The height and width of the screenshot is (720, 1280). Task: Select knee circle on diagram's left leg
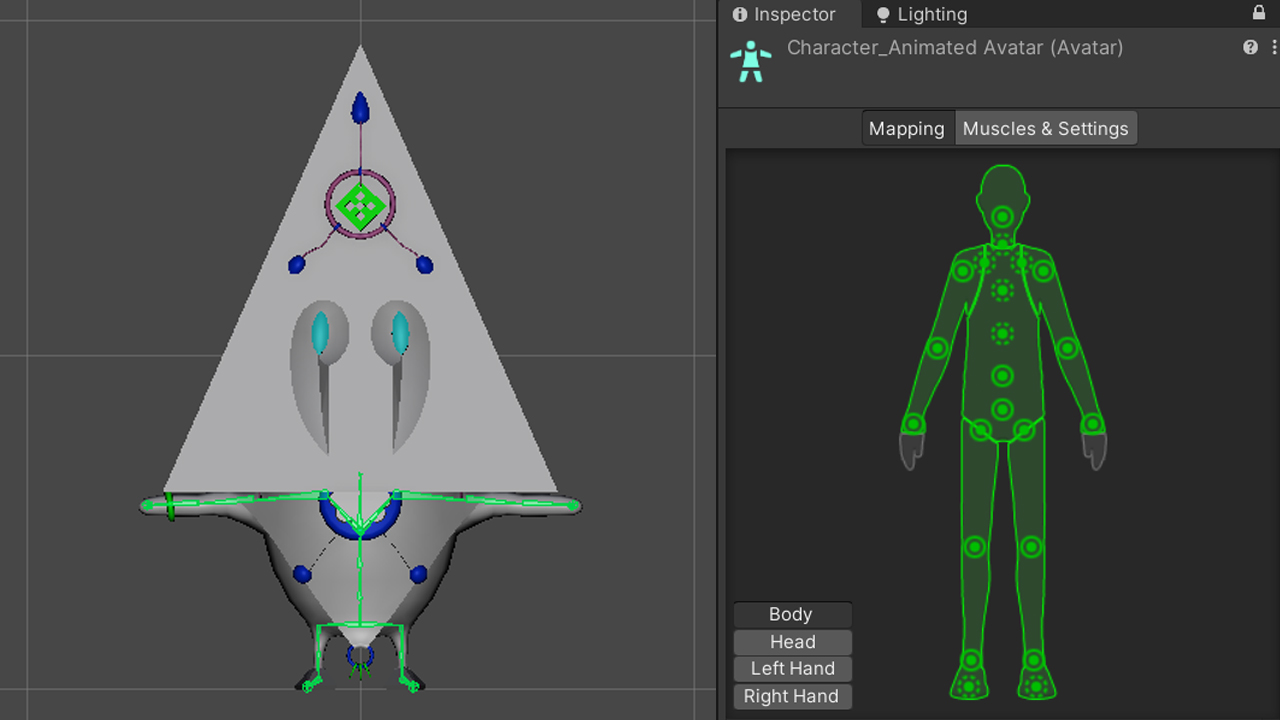pos(974,547)
